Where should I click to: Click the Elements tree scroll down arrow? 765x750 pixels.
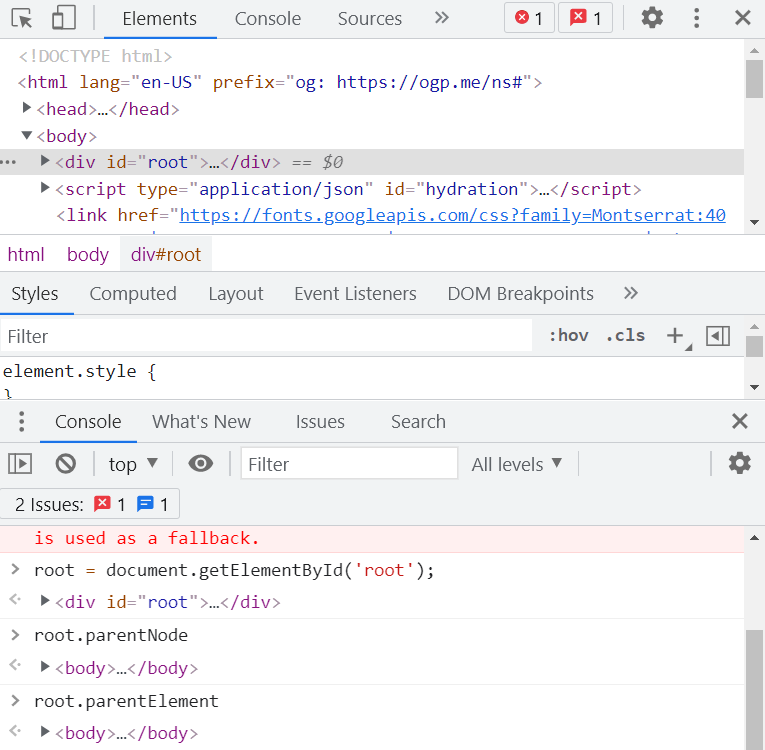pyautogui.click(x=754, y=223)
